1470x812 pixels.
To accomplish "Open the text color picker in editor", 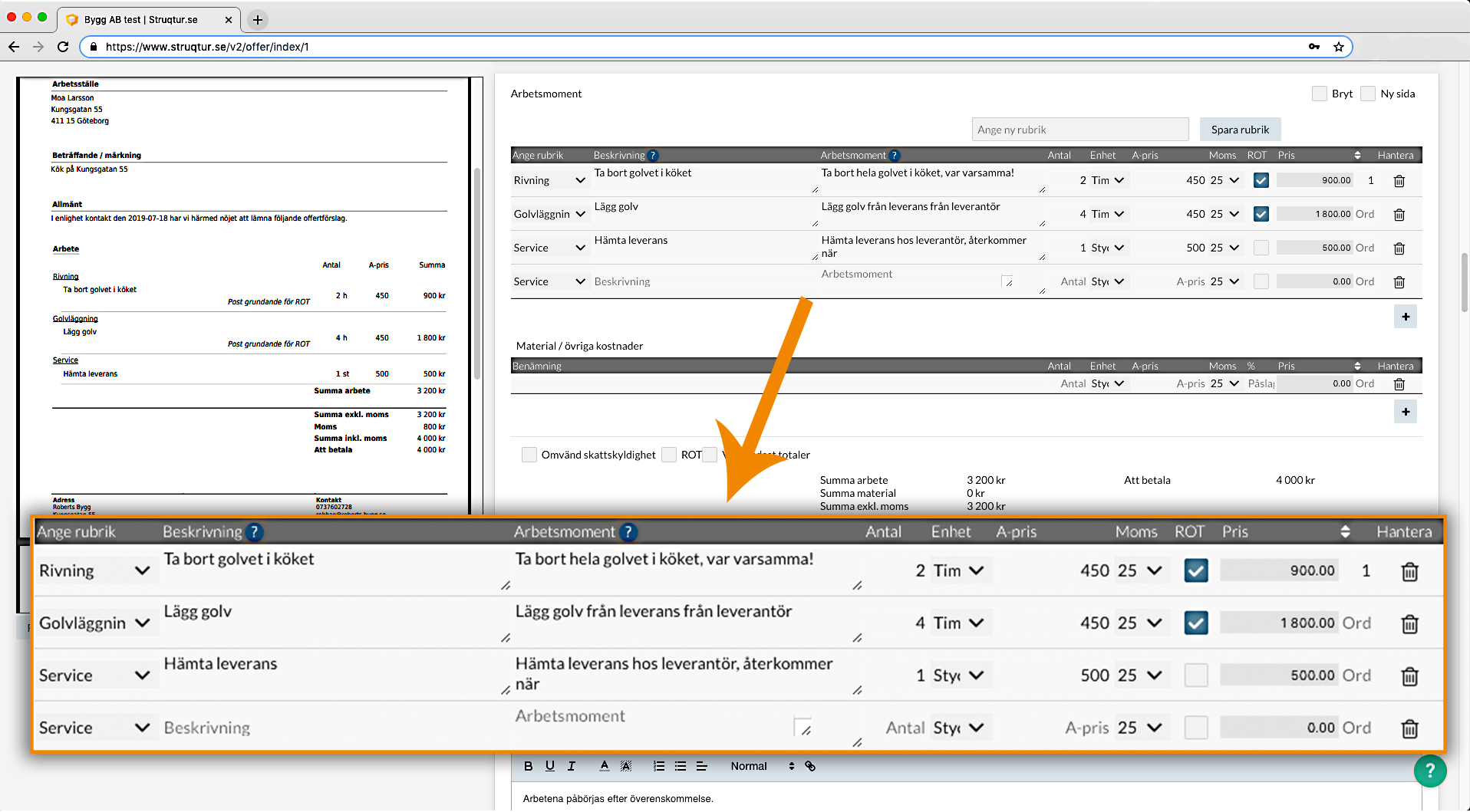I will pos(605,766).
